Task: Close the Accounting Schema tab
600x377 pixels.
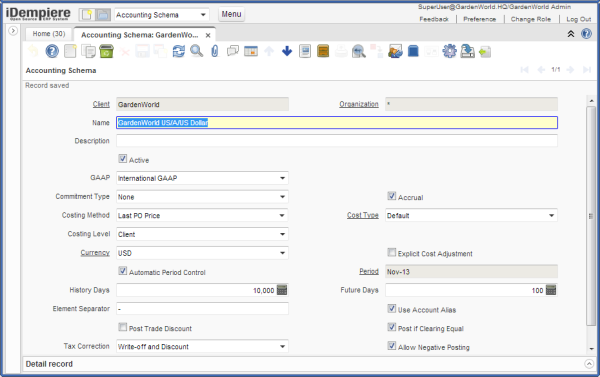Action: click(208, 35)
